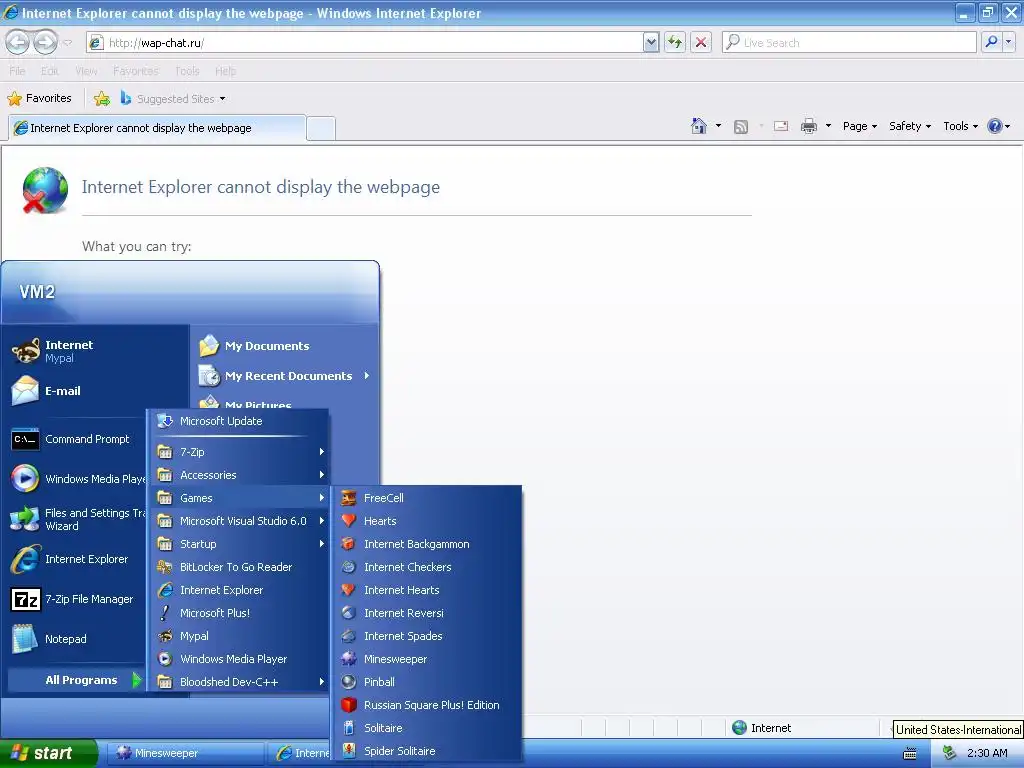The height and width of the screenshot is (768, 1024).
Task: Click the Refresh page icon
Action: click(675, 42)
